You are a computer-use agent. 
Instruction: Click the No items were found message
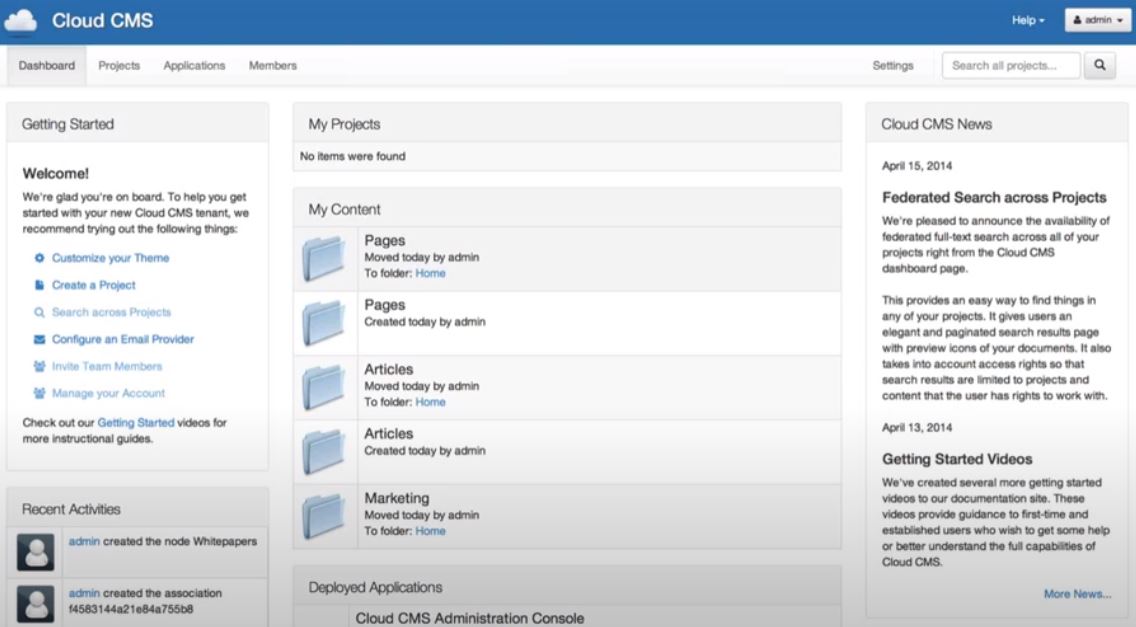353,156
